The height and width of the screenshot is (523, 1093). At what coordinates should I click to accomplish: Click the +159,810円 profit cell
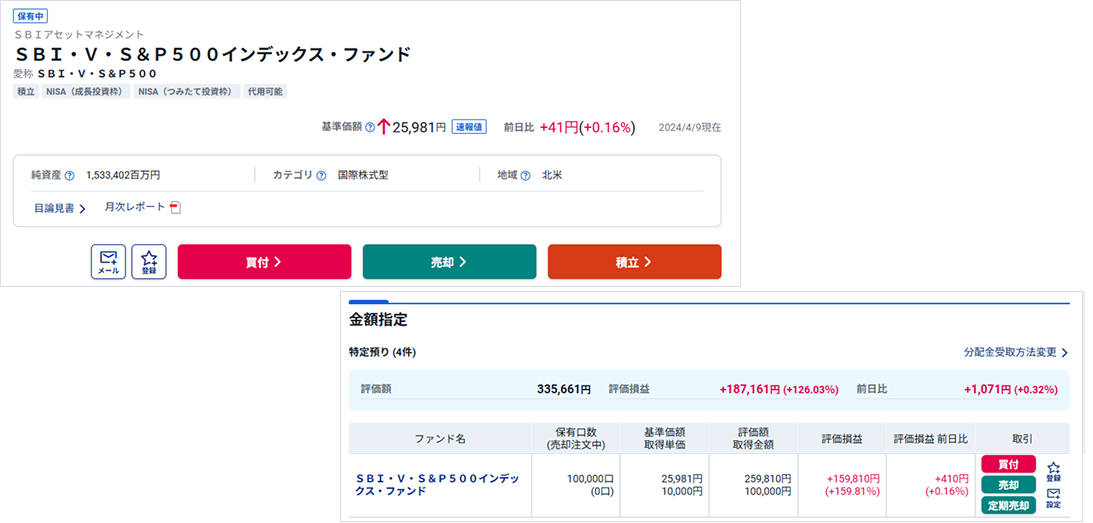[853, 479]
